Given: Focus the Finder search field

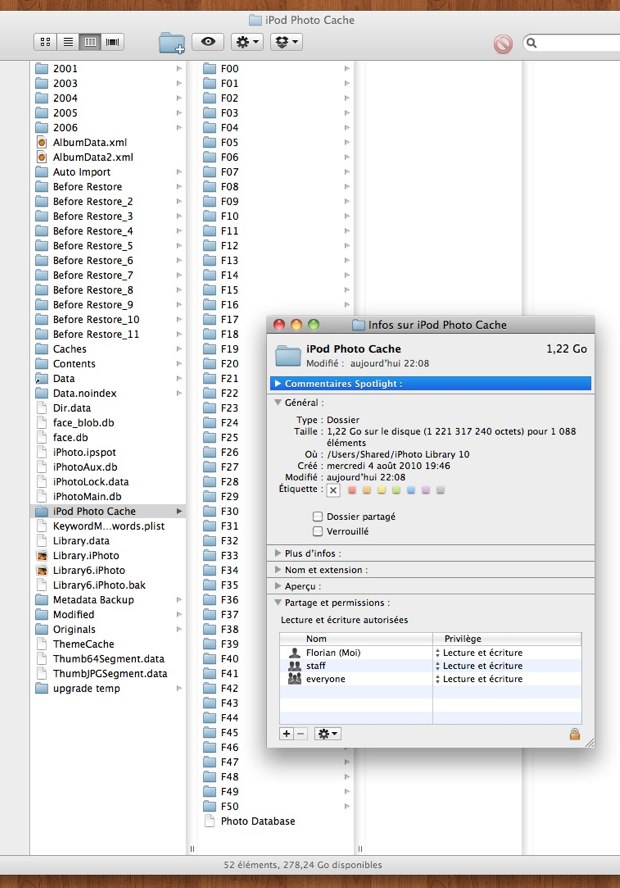Looking at the screenshot, I should coord(572,43).
